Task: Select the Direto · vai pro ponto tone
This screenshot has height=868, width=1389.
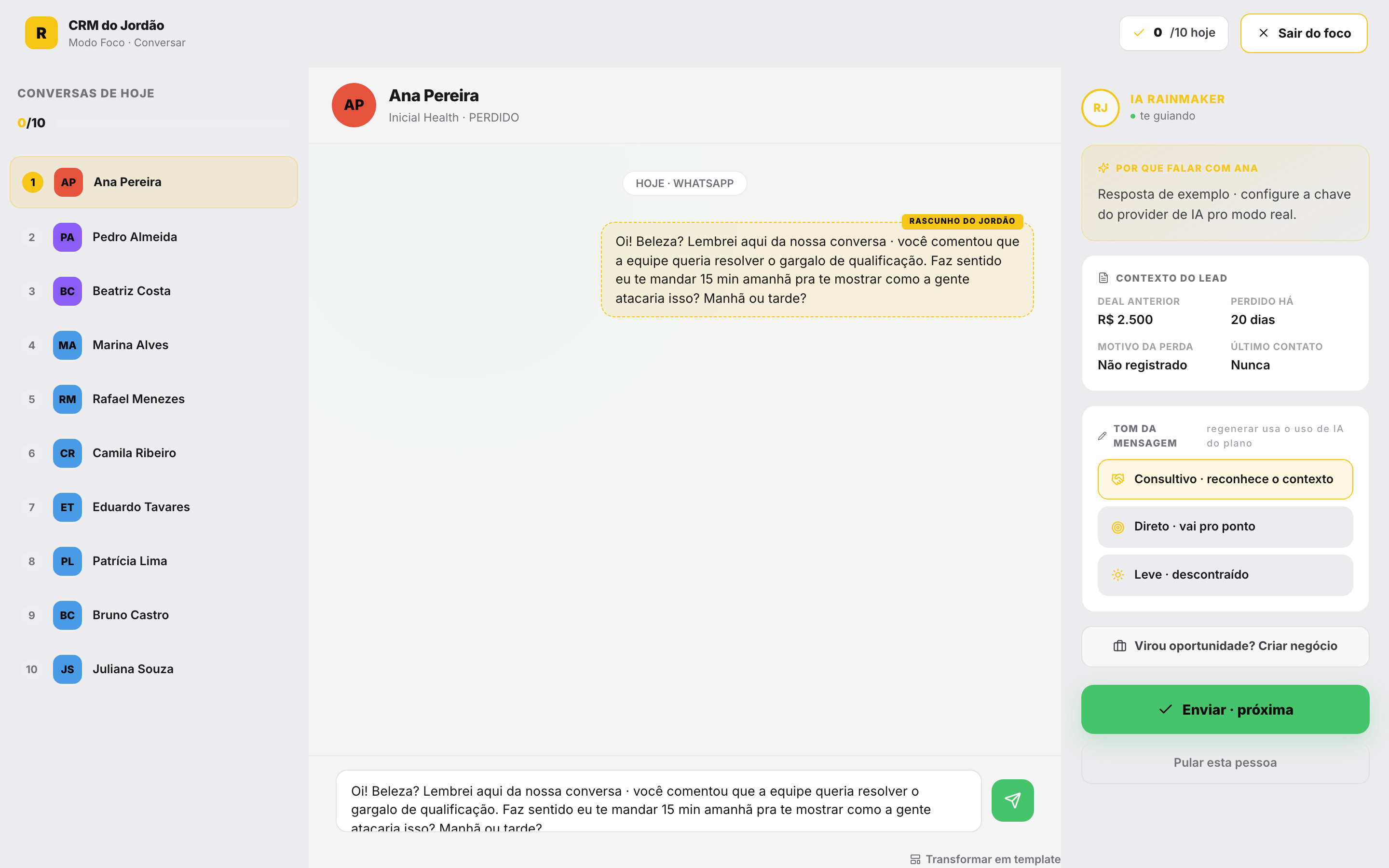Action: [1225, 527]
